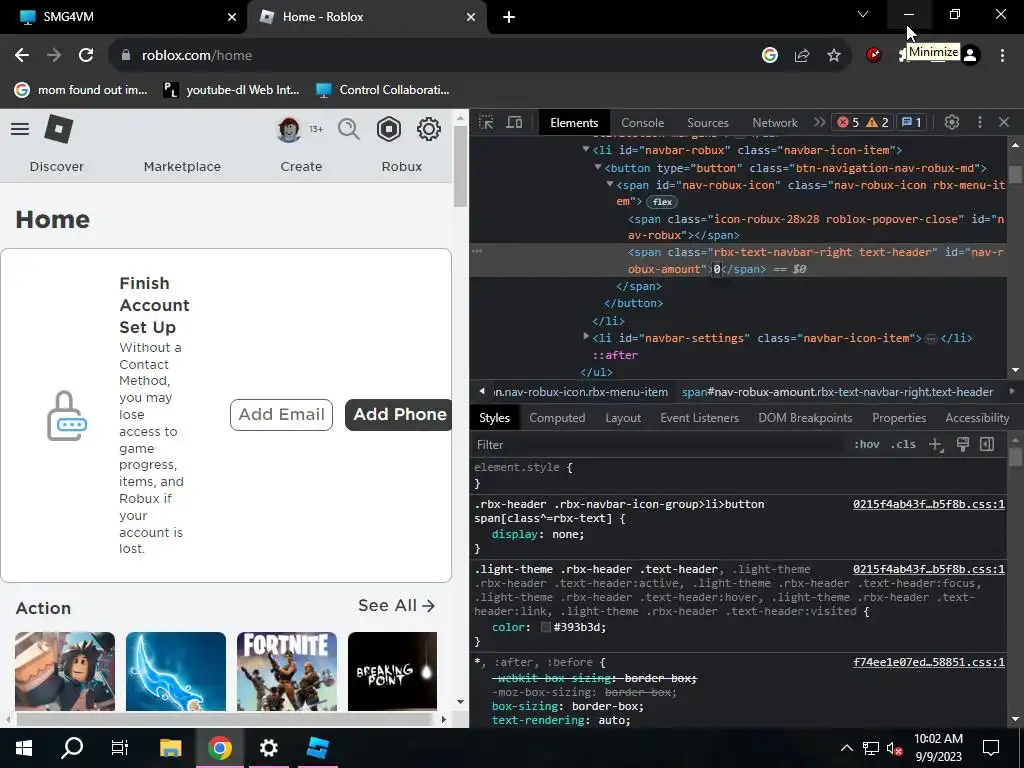Collapse the navbar-robux li node
Viewport: 1024px width, 768px height.
pyautogui.click(x=586, y=150)
